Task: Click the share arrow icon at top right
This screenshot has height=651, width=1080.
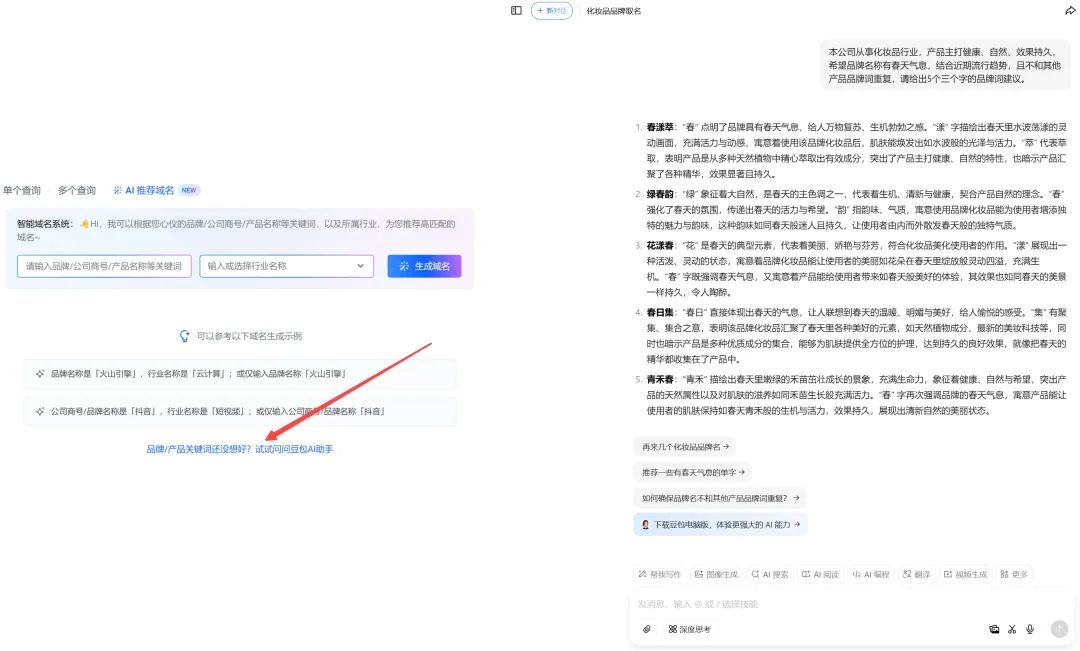Action: tap(1070, 10)
